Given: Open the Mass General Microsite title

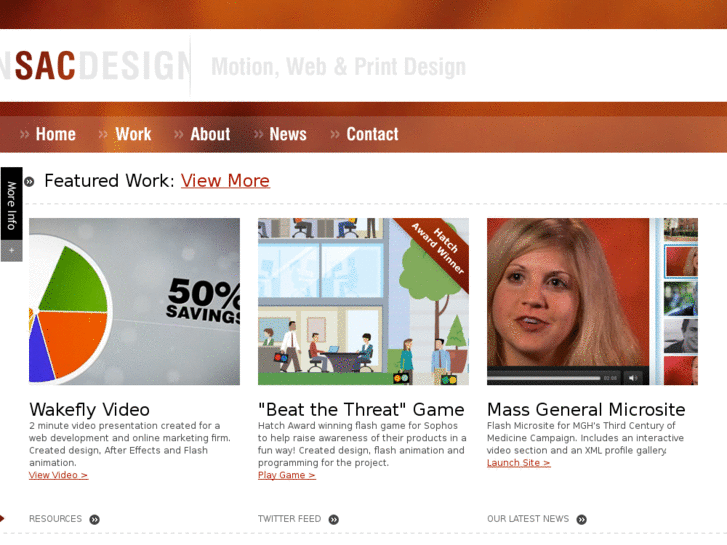Looking at the screenshot, I should (x=586, y=410).
